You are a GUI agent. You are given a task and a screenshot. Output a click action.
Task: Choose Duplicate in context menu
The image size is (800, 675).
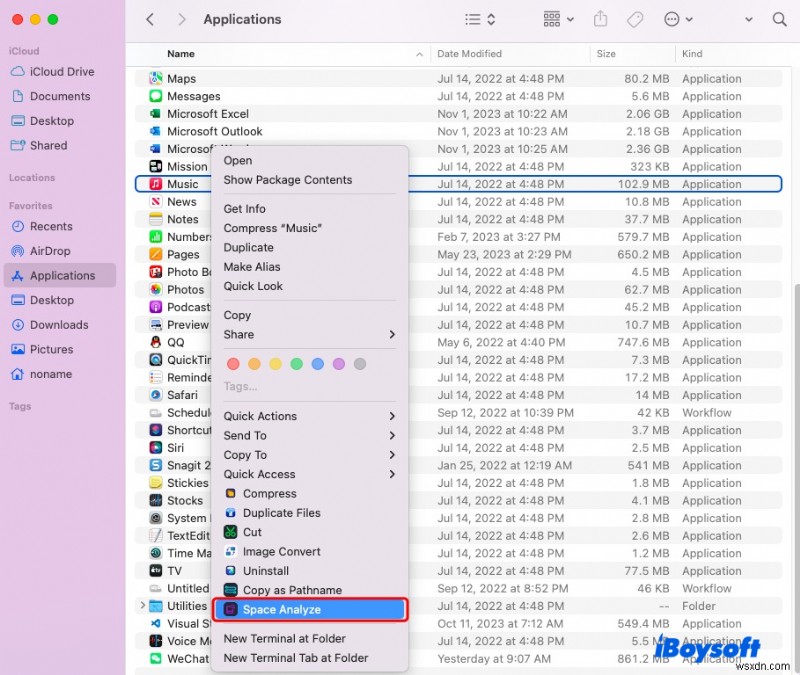309,247
